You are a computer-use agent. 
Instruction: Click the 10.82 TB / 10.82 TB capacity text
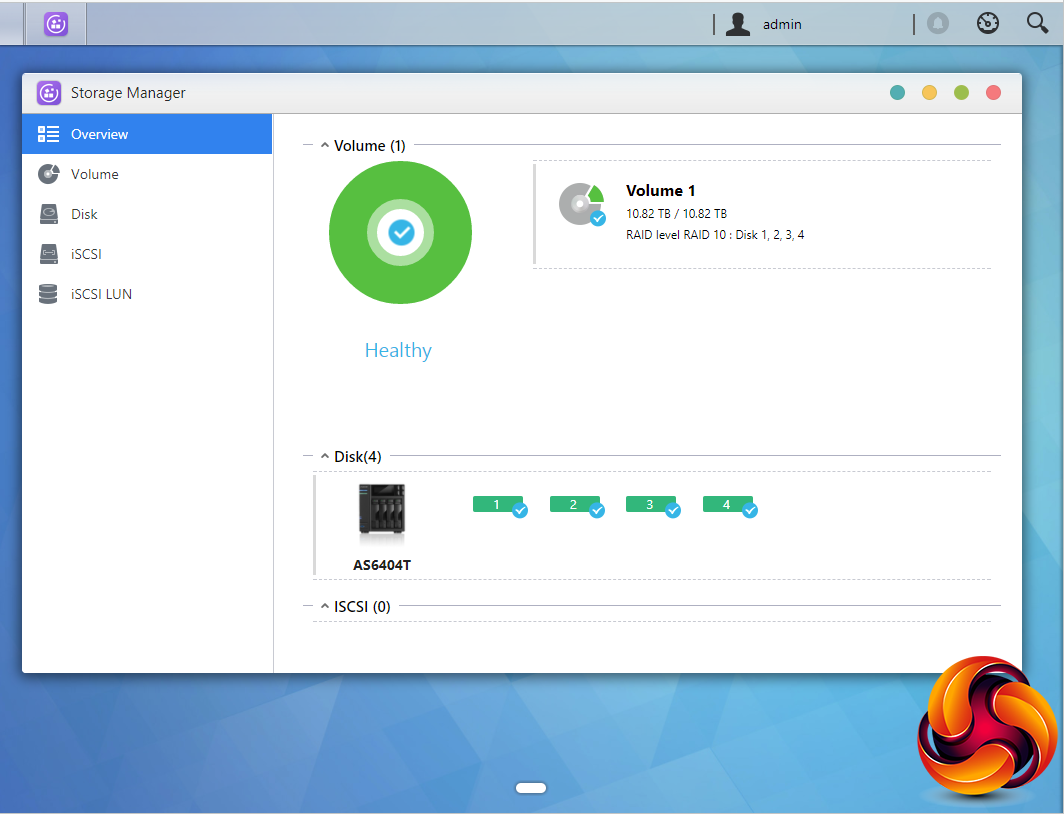pyautogui.click(x=676, y=214)
